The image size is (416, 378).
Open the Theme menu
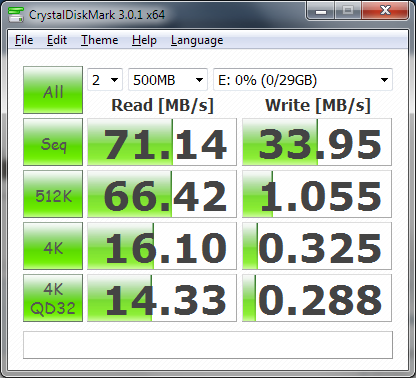(x=100, y=40)
